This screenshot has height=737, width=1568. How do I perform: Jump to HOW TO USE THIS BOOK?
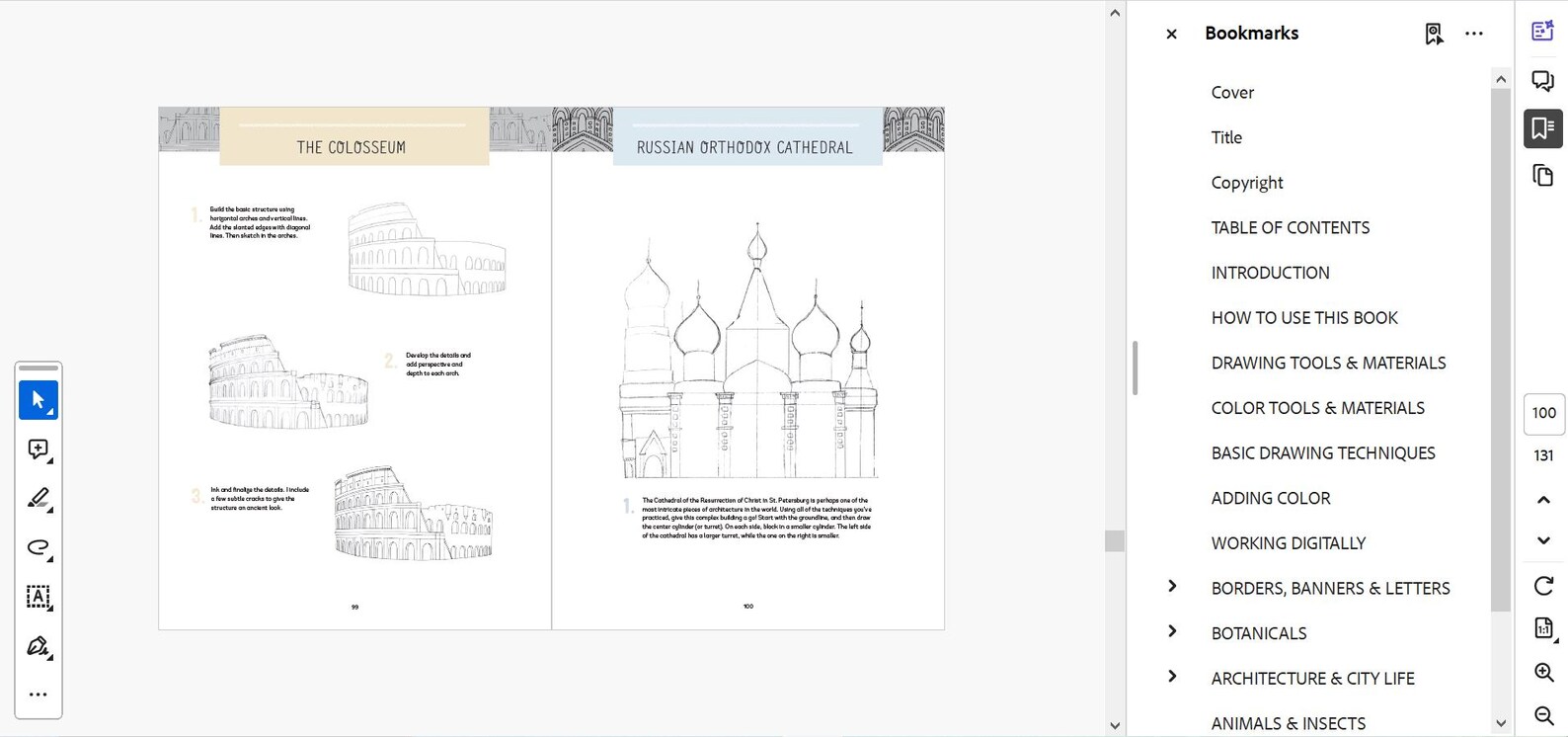pyautogui.click(x=1304, y=318)
